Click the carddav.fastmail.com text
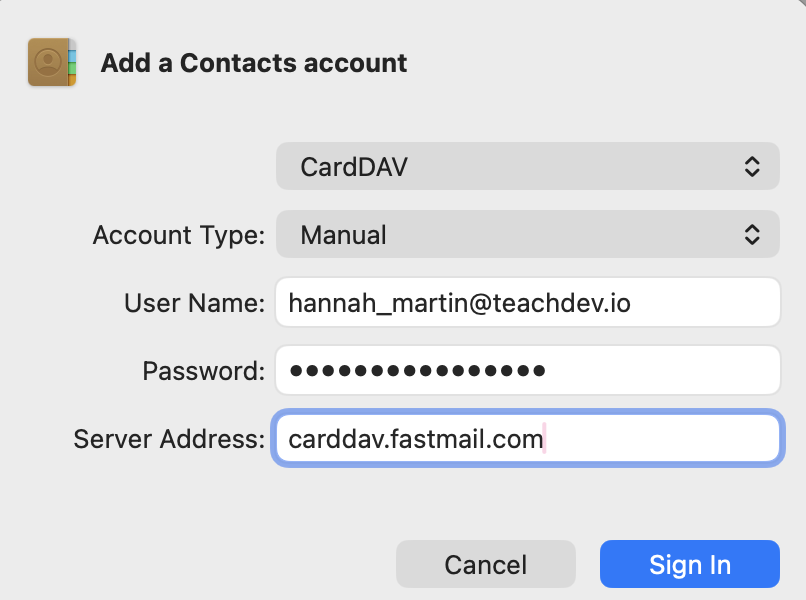This screenshot has width=806, height=600. [x=415, y=439]
